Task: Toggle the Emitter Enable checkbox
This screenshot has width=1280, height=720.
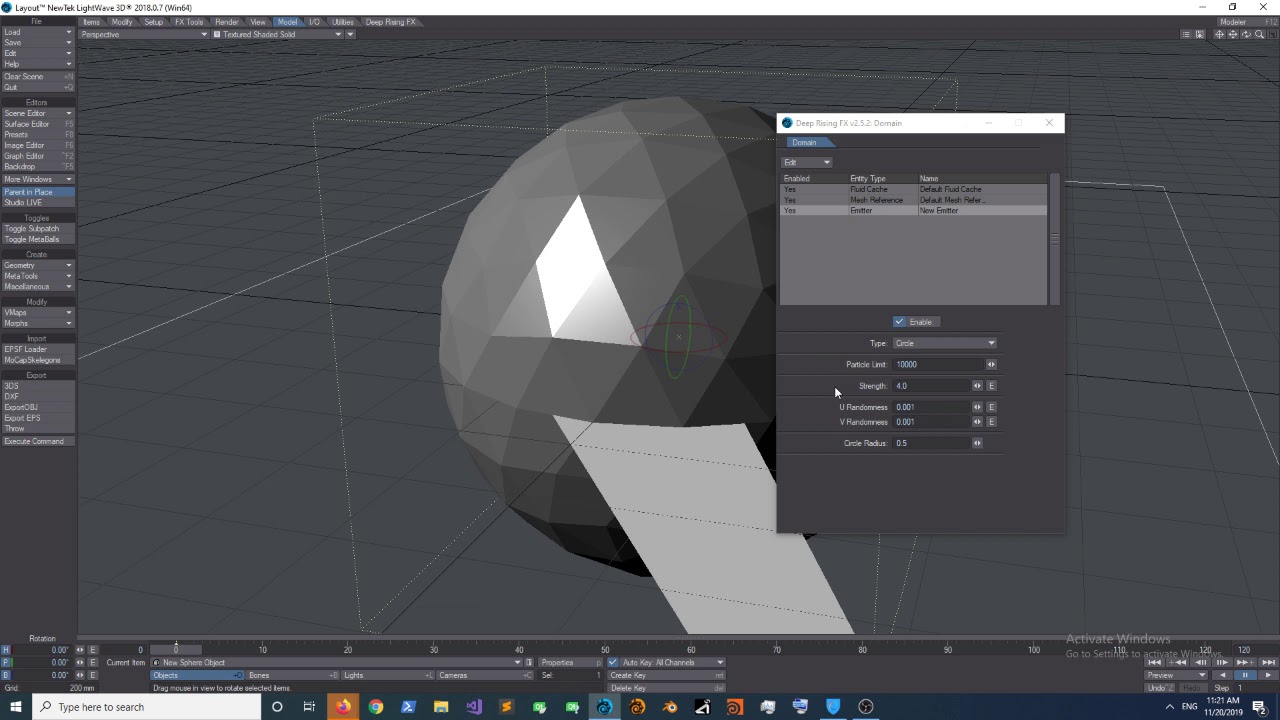Action: pos(899,322)
